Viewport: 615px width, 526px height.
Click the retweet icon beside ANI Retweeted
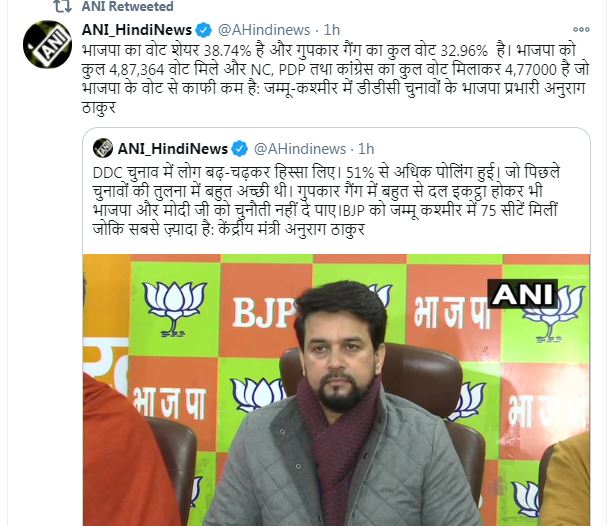tap(62, 6)
